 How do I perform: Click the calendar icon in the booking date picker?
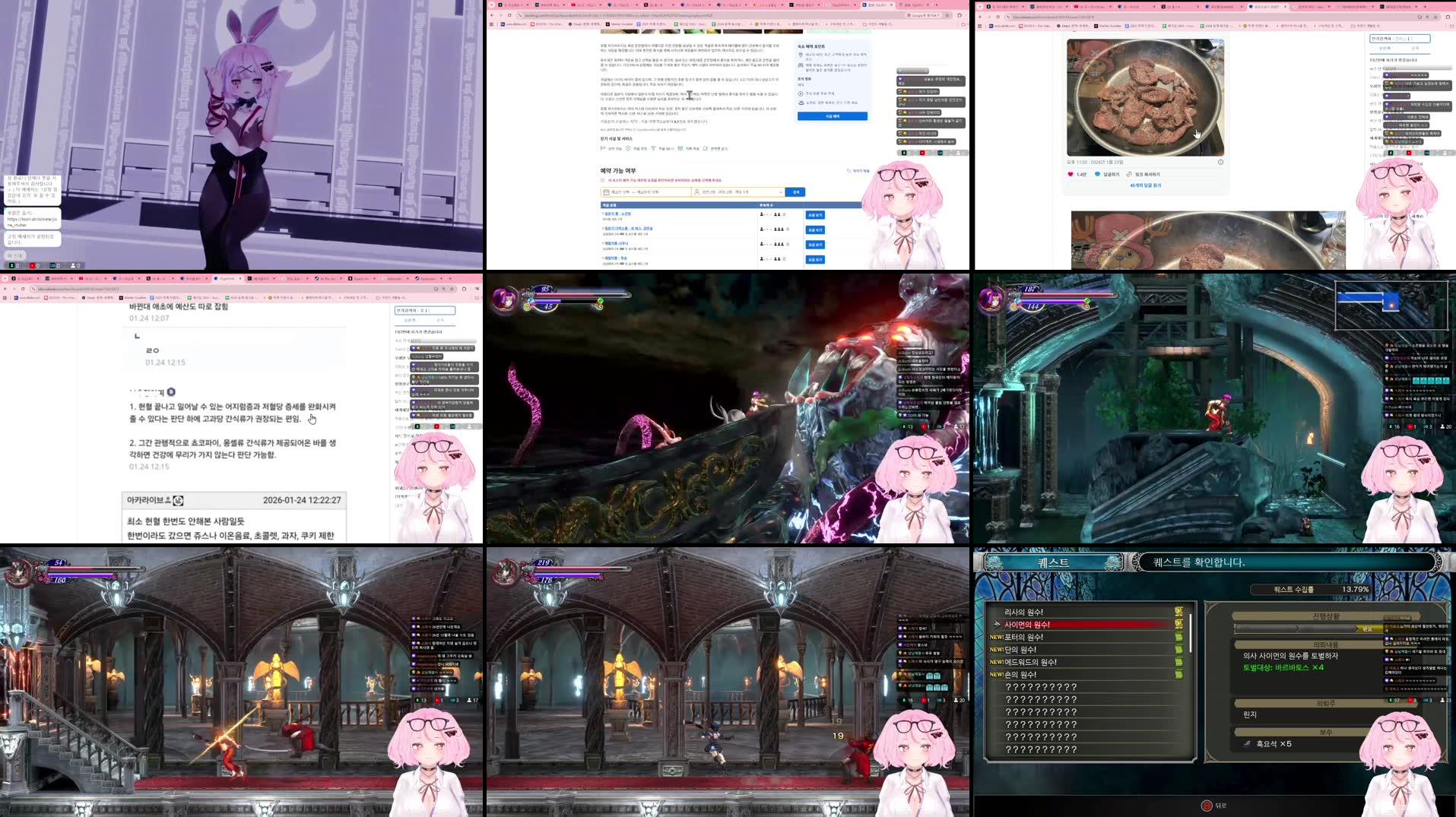(607, 192)
